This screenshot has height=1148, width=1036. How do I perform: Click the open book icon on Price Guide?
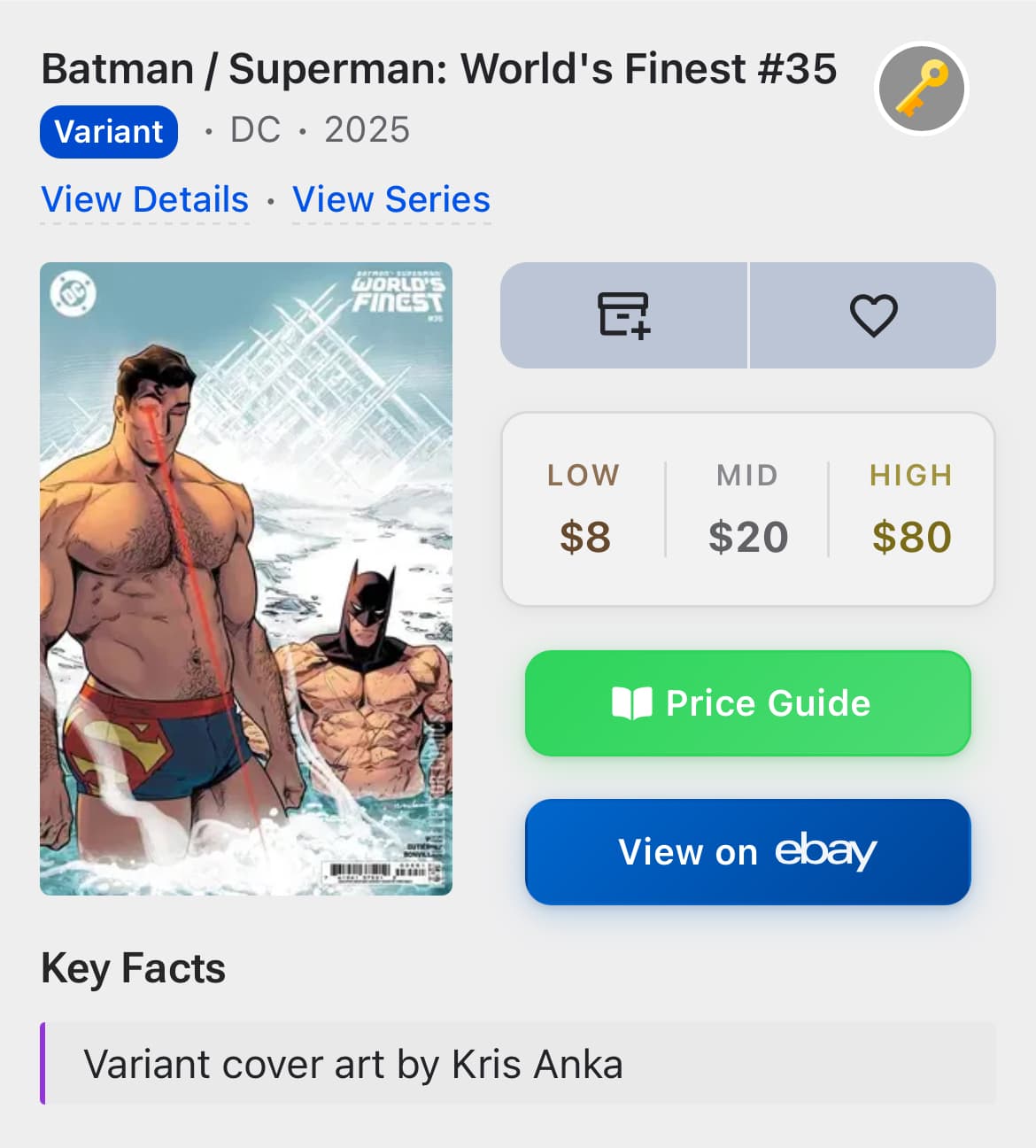click(x=632, y=703)
